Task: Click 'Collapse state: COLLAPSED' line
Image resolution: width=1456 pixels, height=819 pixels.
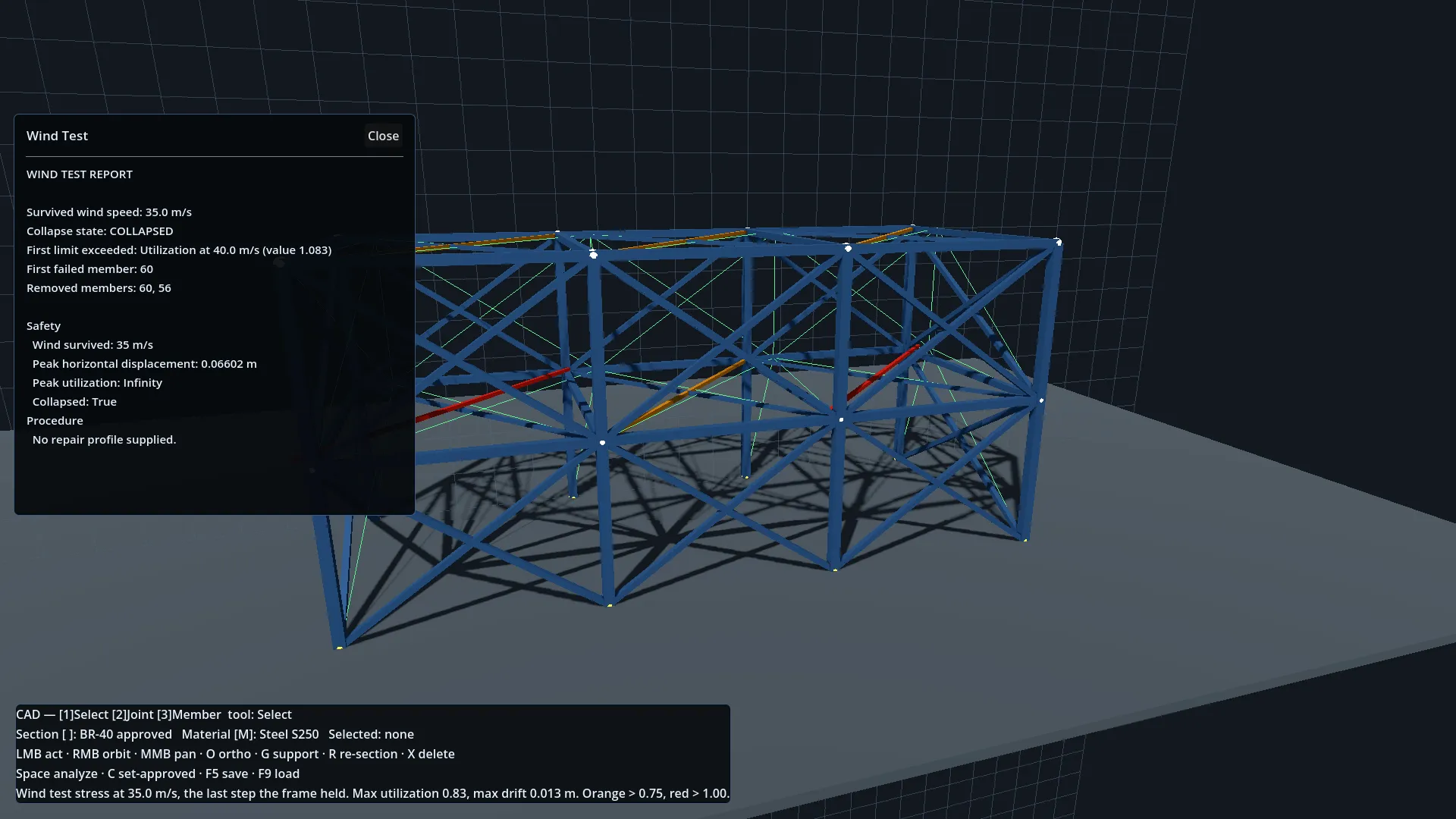Action: pos(100,231)
